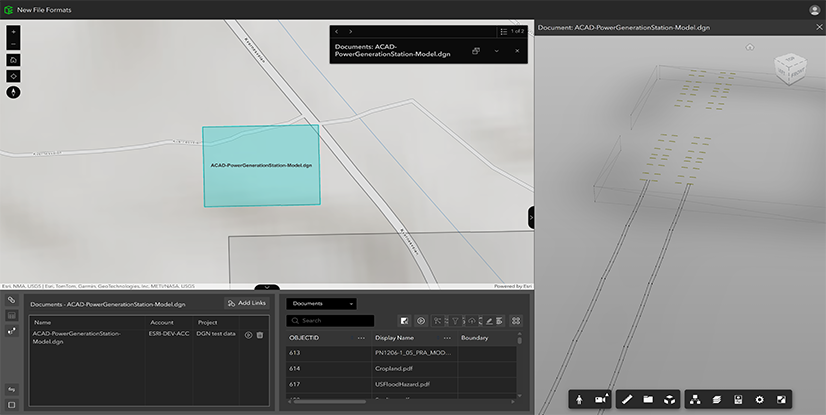Return map to home extent
826x415 pixels.
pos(13,60)
